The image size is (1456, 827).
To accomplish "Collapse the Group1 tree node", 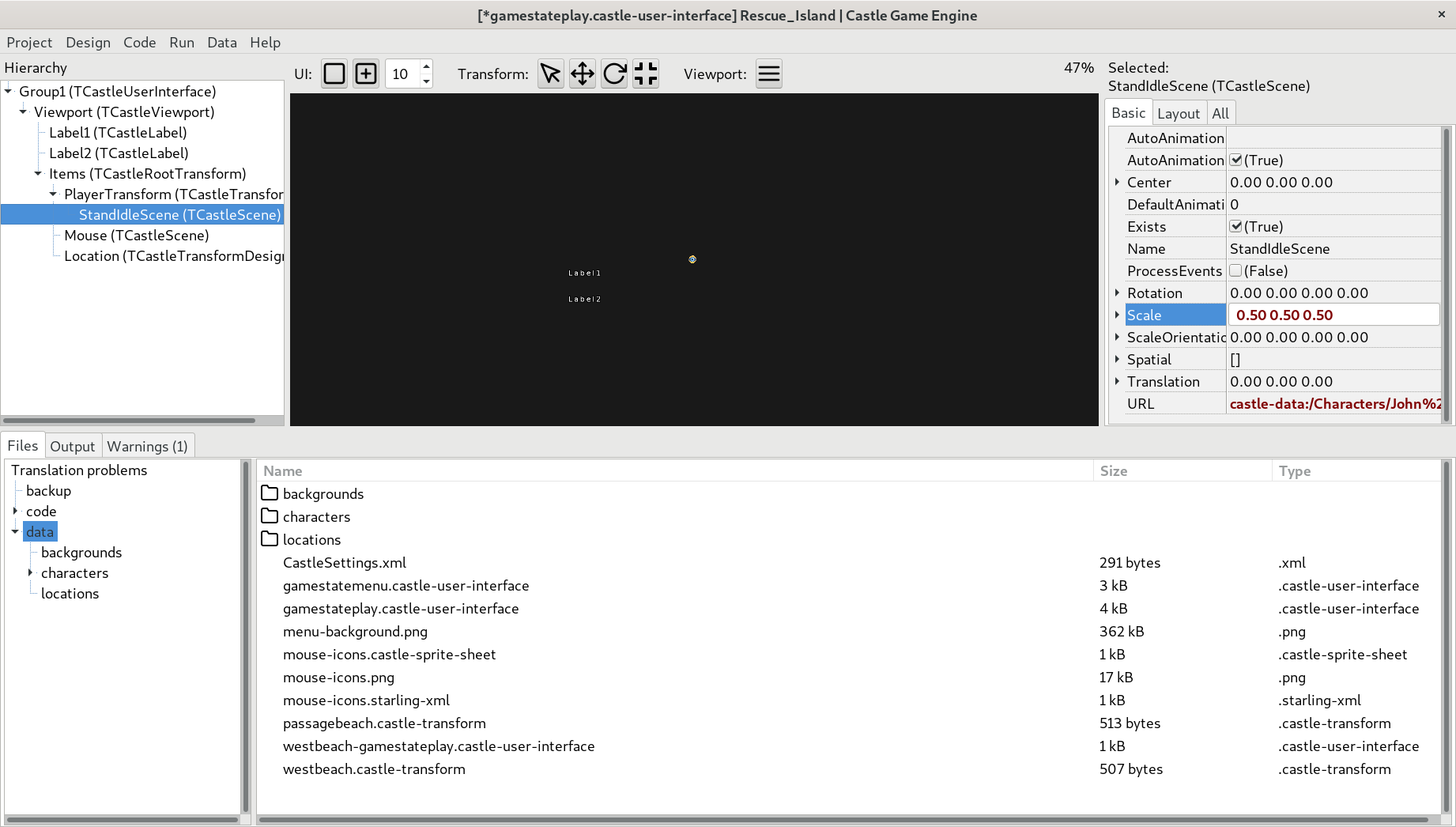I will coord(8,91).
